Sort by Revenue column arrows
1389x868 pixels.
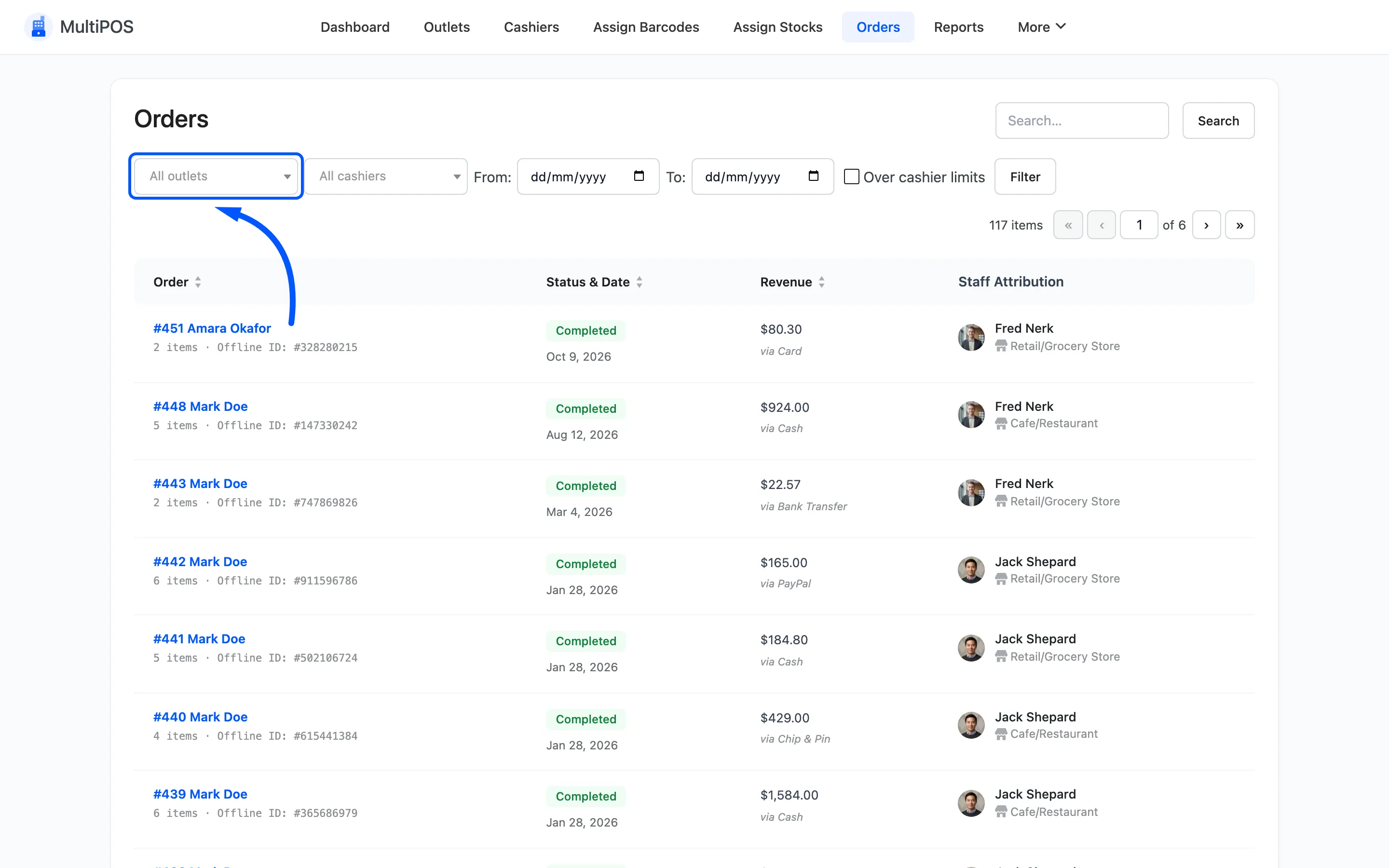pyautogui.click(x=822, y=282)
